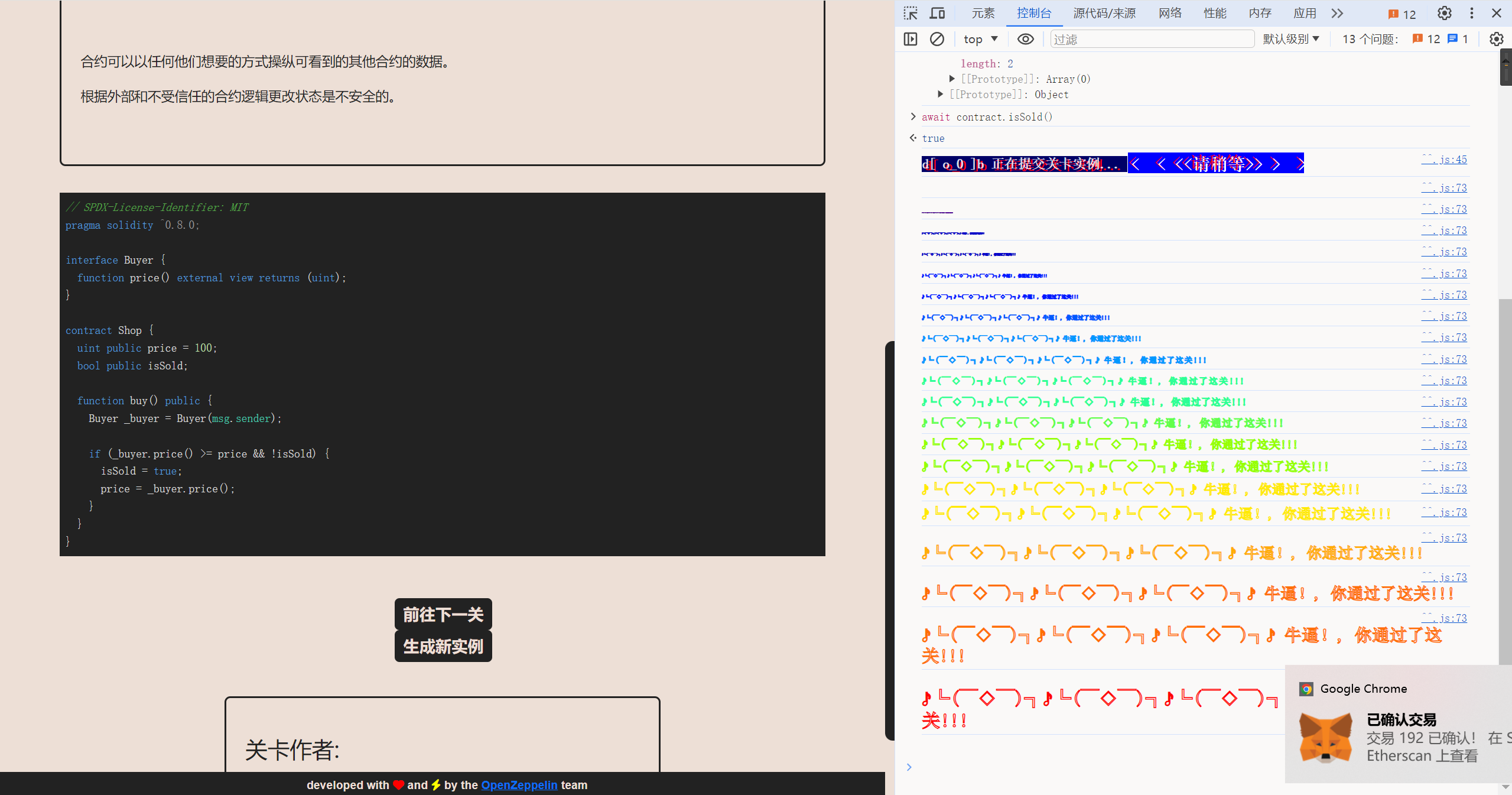1512x795 pixels.
Task: Click the 正在提交关卡实例 log message
Action: tap(1025, 164)
